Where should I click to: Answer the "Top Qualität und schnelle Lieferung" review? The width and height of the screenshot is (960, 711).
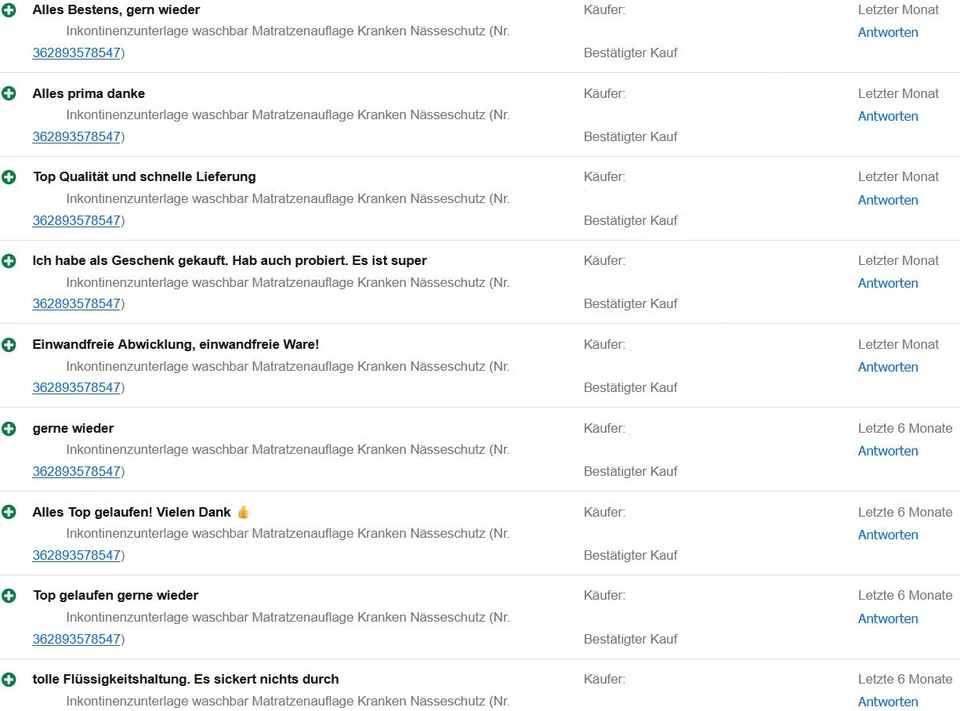(887, 200)
